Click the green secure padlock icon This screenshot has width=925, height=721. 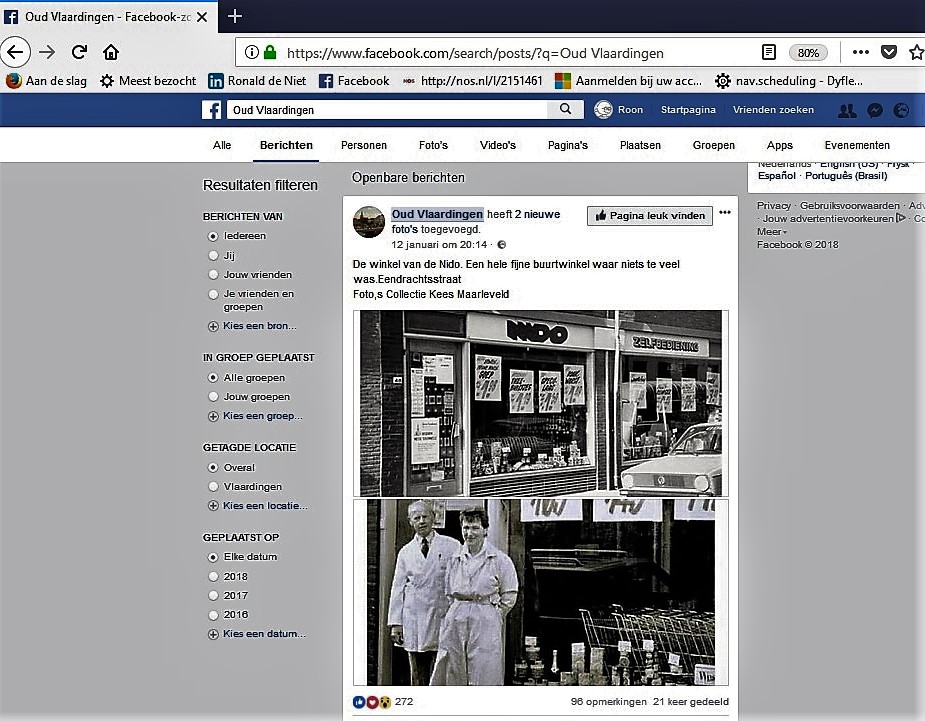click(270, 53)
